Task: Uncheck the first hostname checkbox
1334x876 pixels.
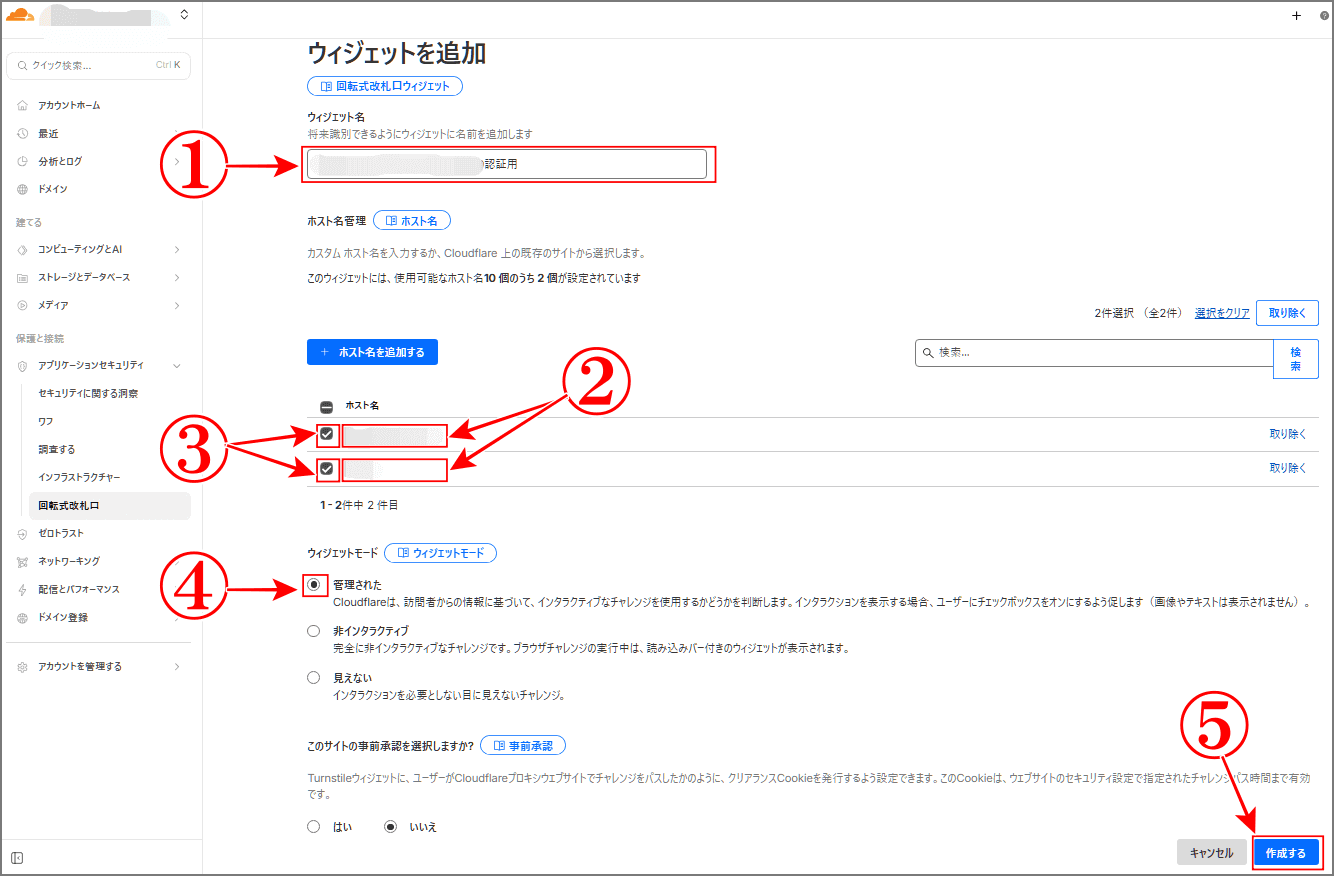Action: (327, 435)
